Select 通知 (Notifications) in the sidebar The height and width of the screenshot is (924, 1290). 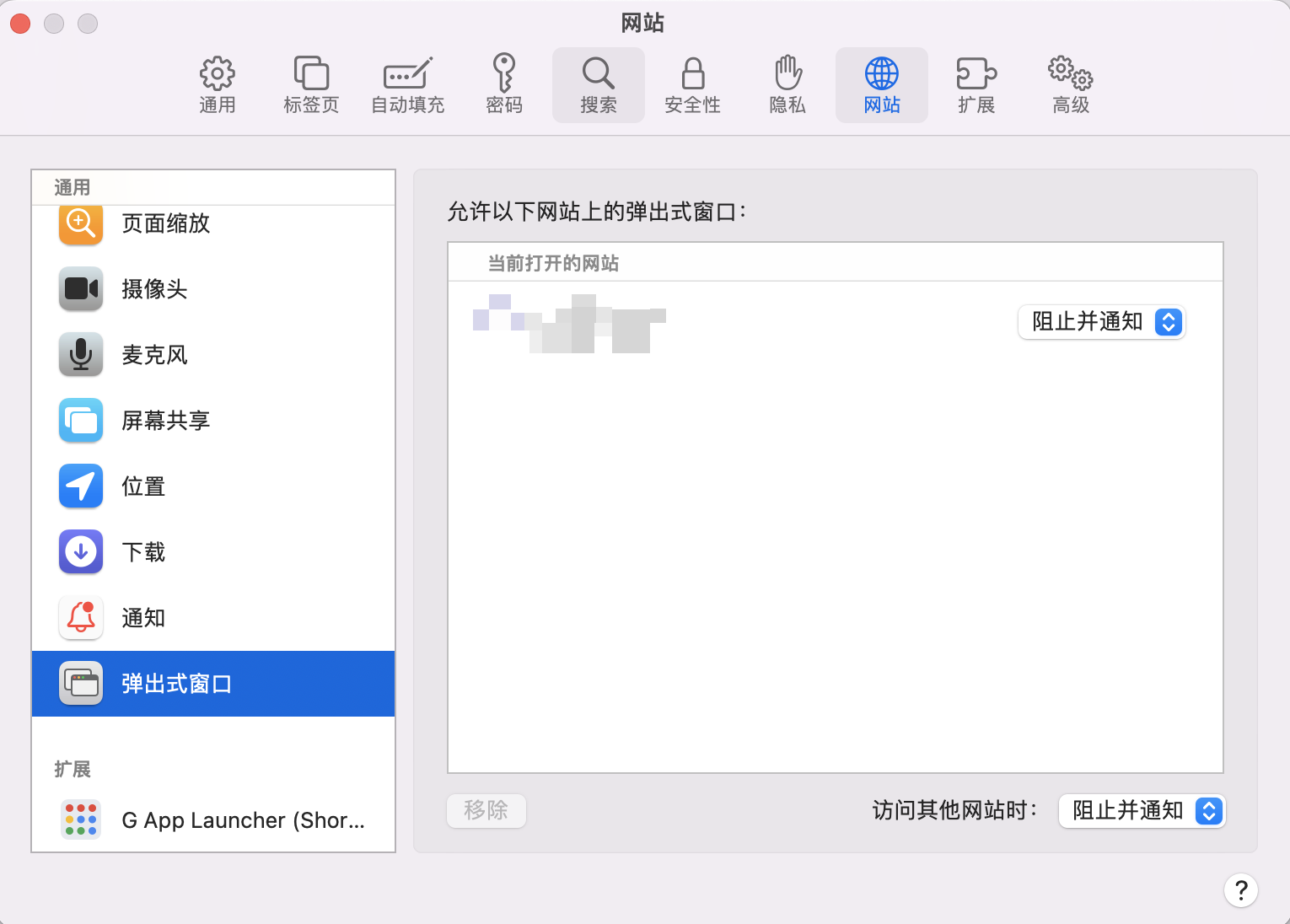coord(142,618)
